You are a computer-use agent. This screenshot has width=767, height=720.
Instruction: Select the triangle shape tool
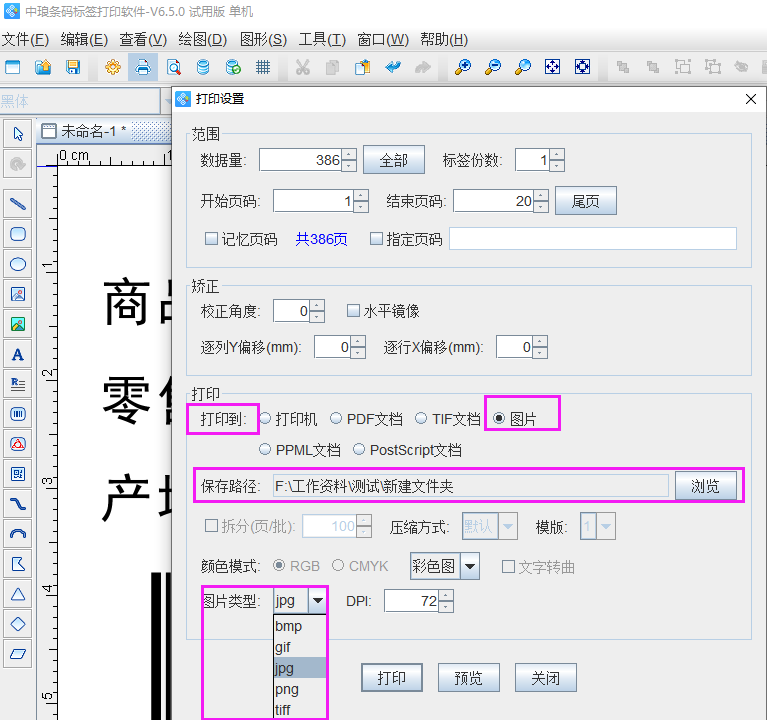click(x=18, y=594)
